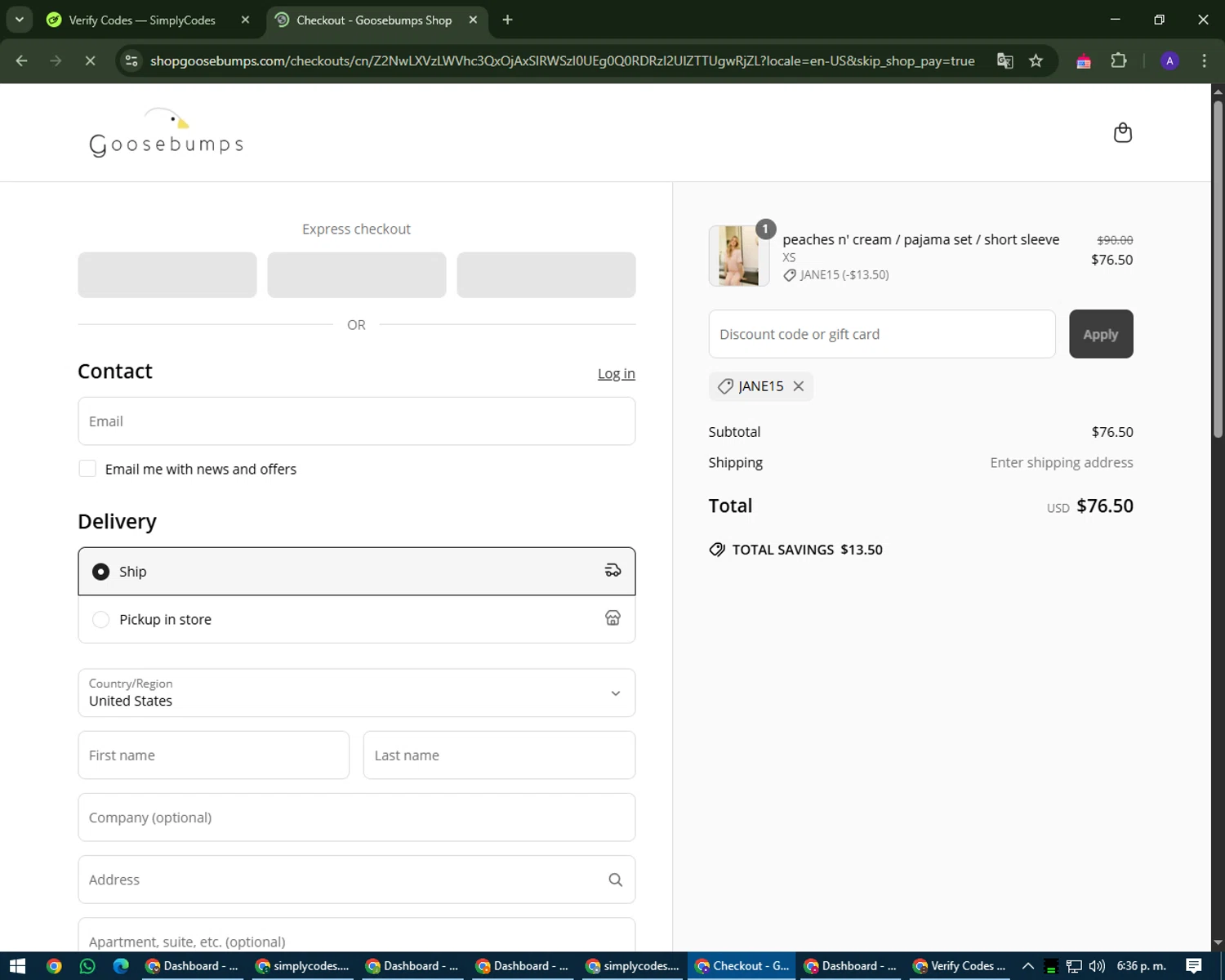
Task: Click the store icon in Pickup row
Action: pyautogui.click(x=612, y=618)
